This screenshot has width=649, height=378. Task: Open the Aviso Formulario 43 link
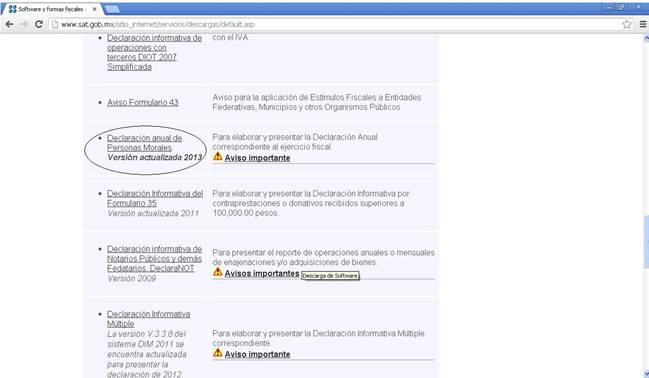pos(143,102)
